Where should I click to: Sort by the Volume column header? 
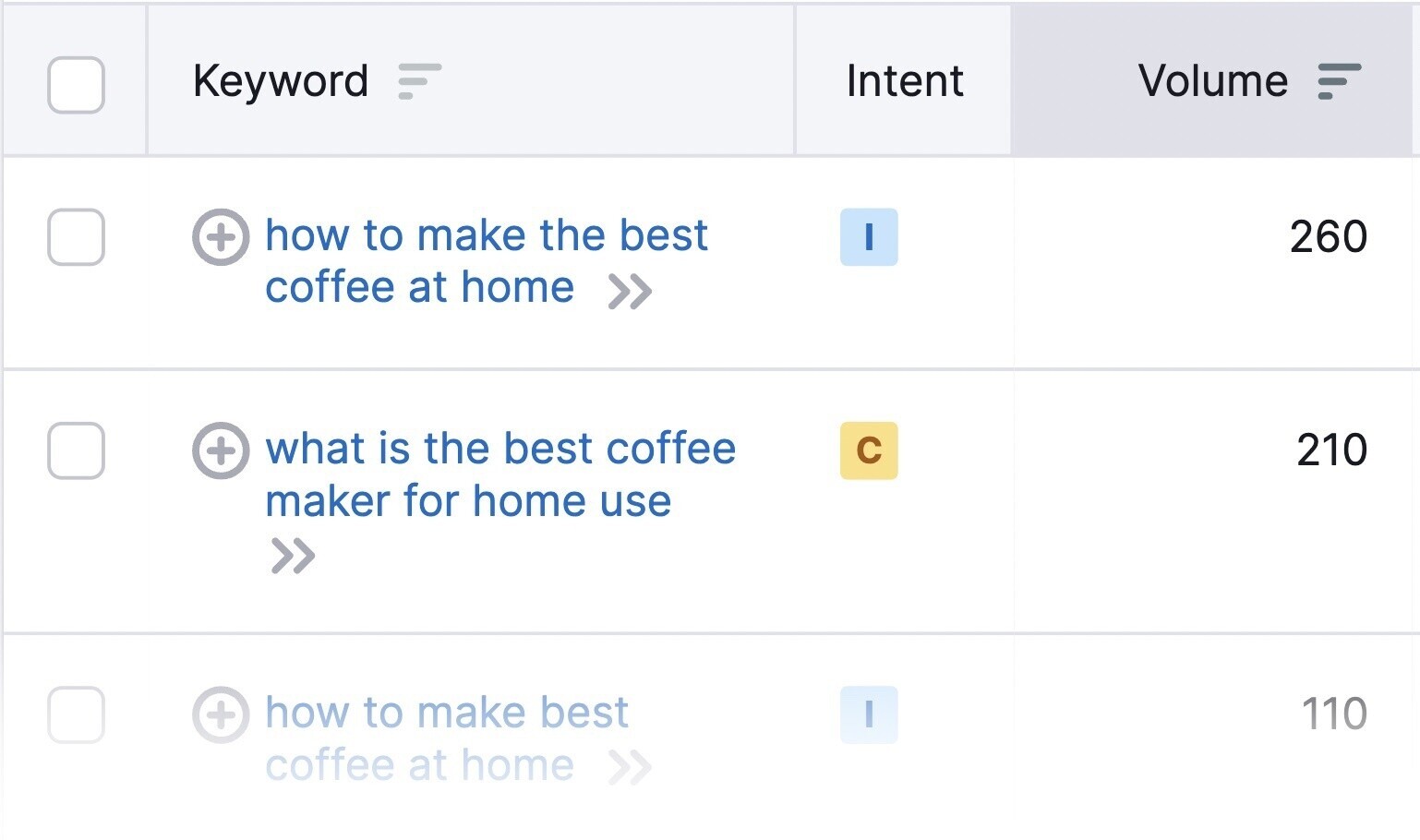click(x=1213, y=81)
